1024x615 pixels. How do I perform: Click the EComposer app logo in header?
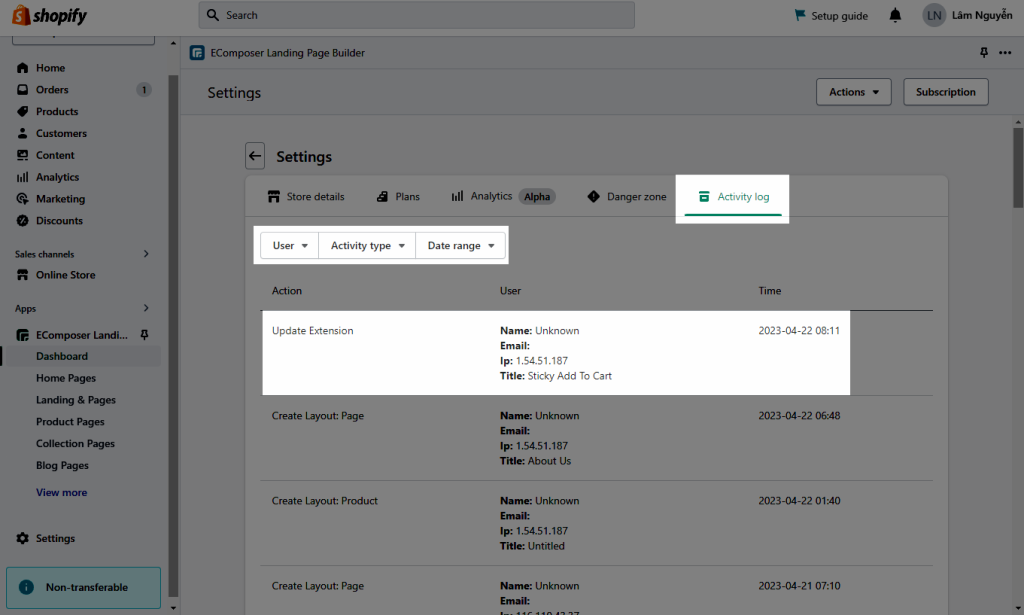tap(197, 53)
